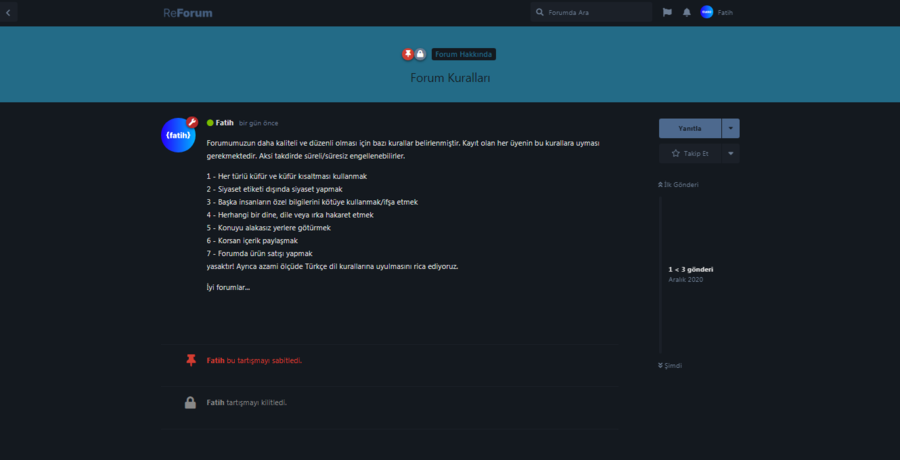Click rule '7 - Forumda ürün satışı yapmak'
Viewport: 900px width, 460px height.
coord(259,253)
